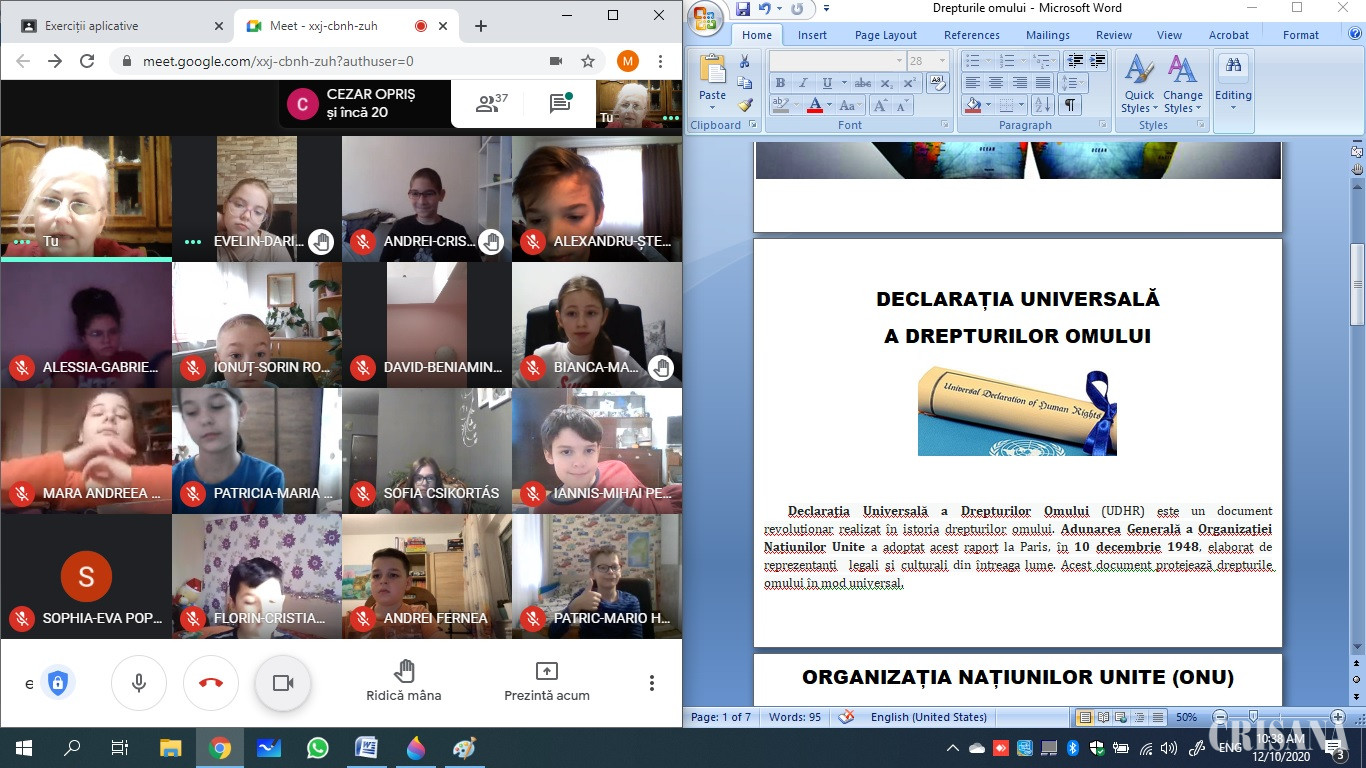Viewport: 1366px width, 768px height.
Task: Open the Paste options dropdown arrow
Action: [712, 109]
